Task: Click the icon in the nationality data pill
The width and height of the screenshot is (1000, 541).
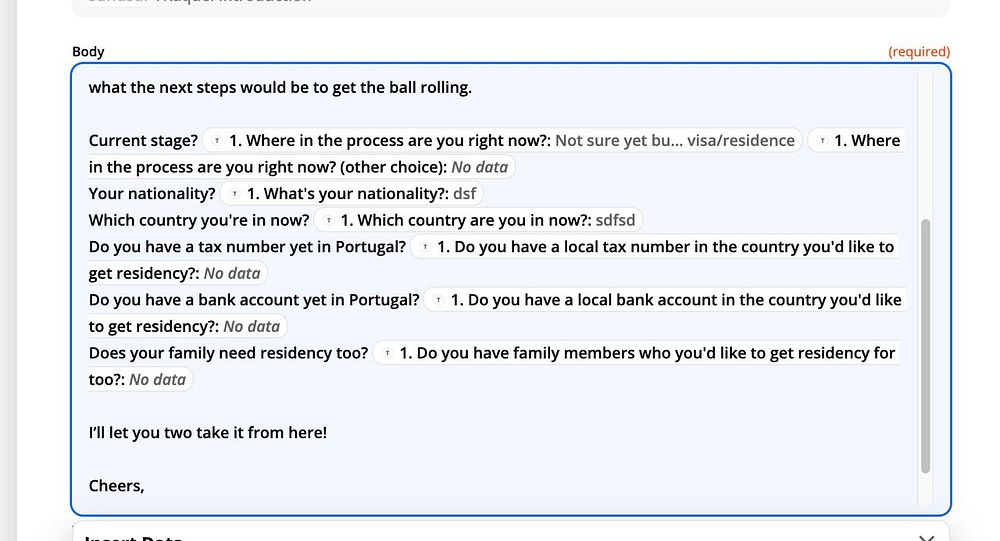Action: pos(235,194)
